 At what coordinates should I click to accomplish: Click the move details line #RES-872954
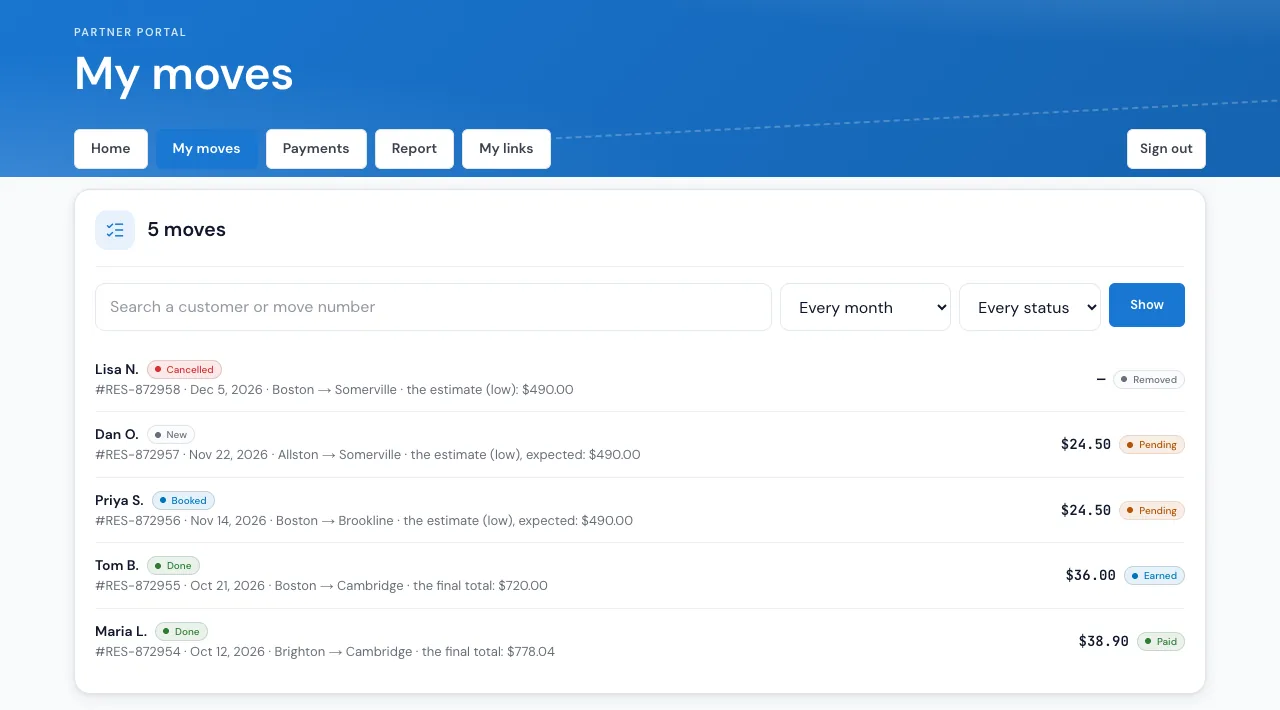tap(325, 651)
